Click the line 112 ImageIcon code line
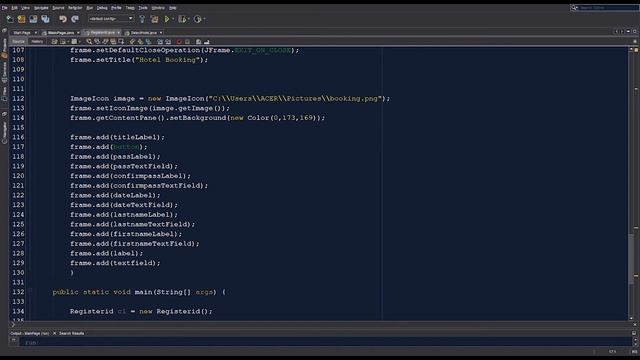 [x=230, y=98]
